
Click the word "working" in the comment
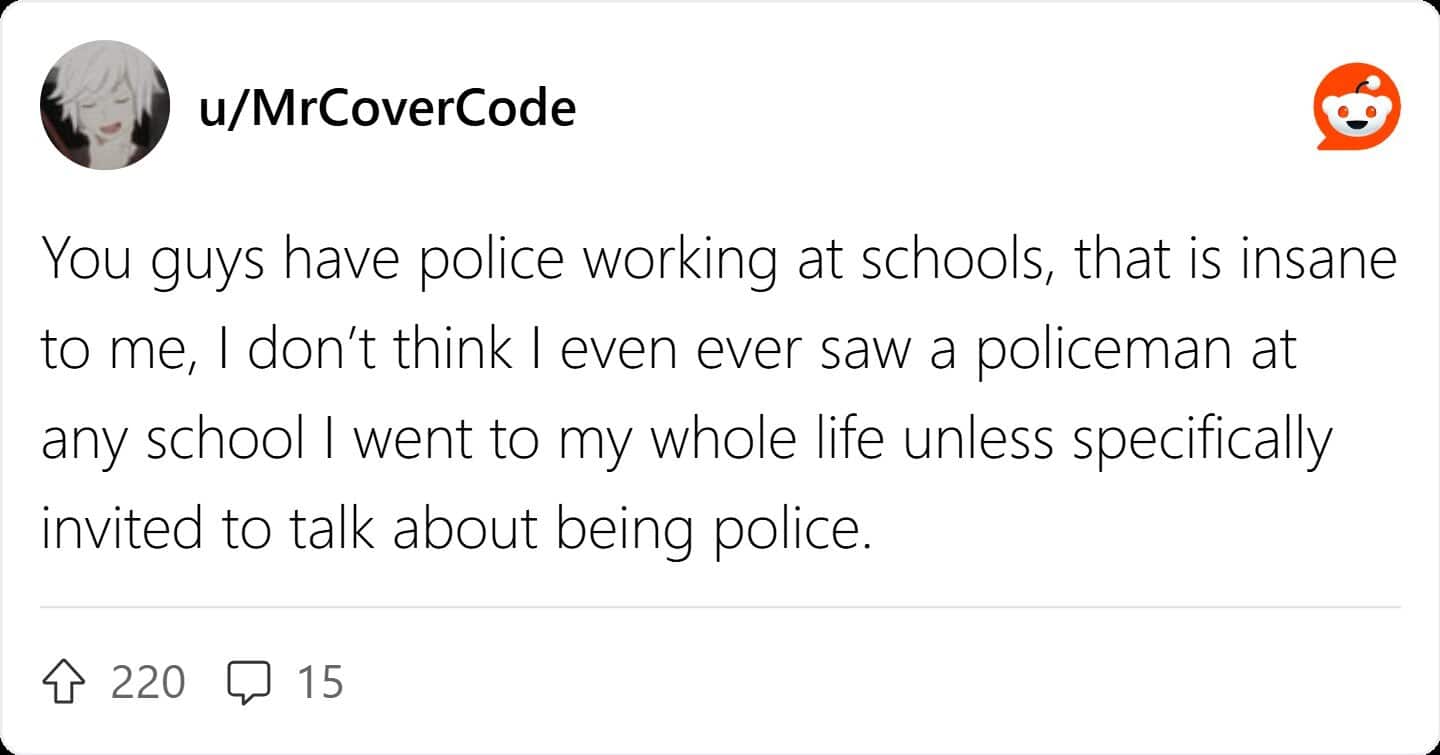[x=680, y=262]
